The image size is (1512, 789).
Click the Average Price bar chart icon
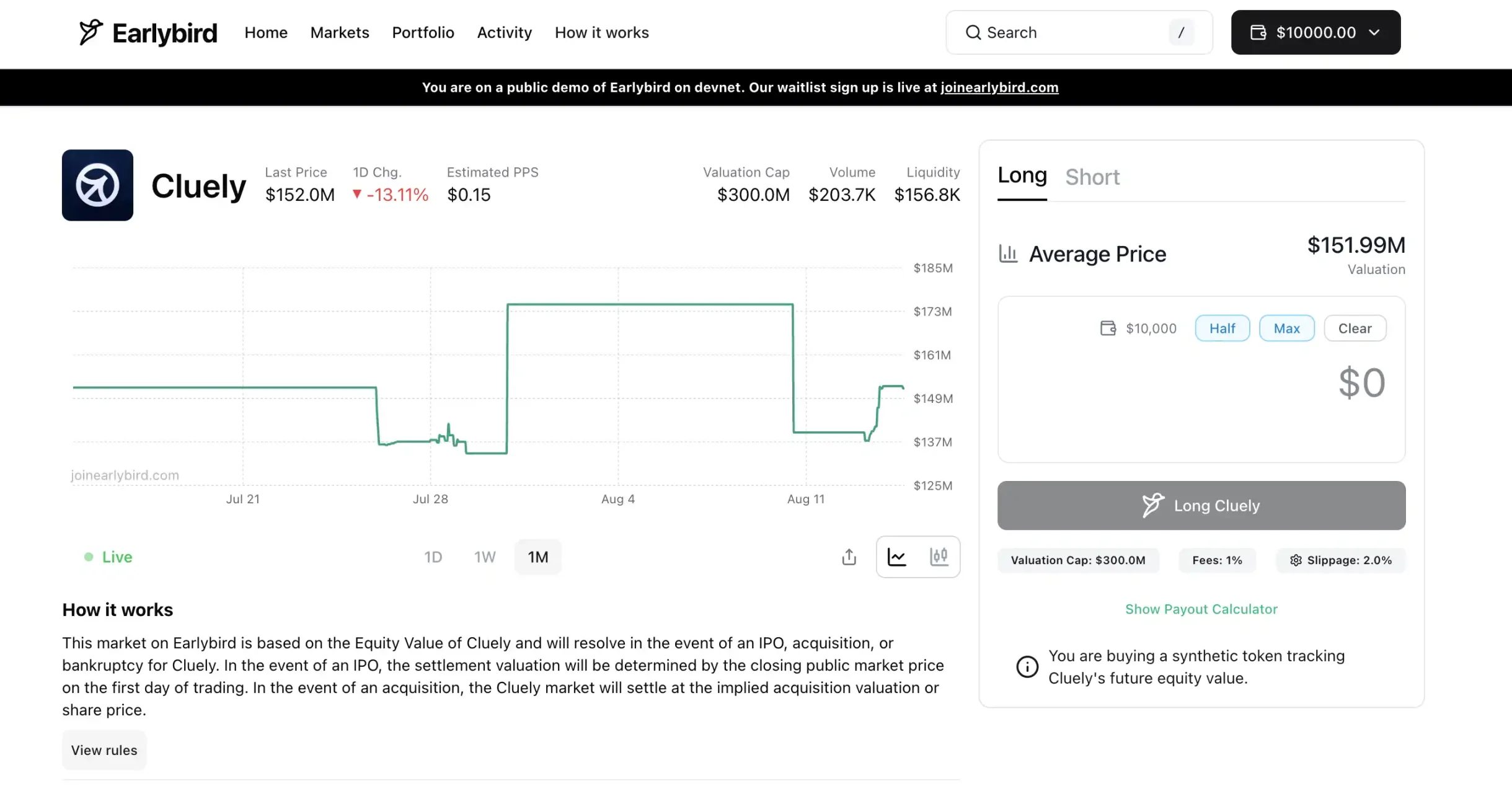coord(1008,253)
